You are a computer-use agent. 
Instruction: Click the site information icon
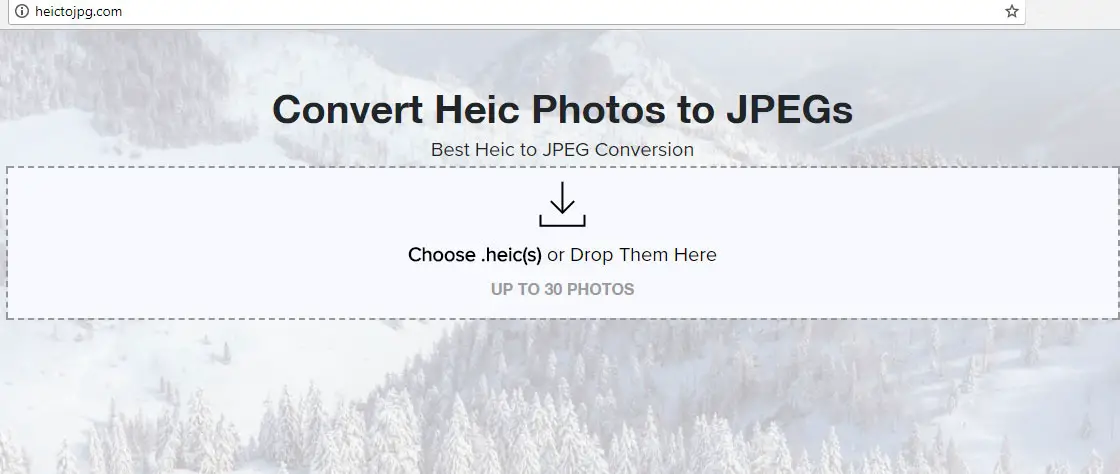tap(22, 12)
